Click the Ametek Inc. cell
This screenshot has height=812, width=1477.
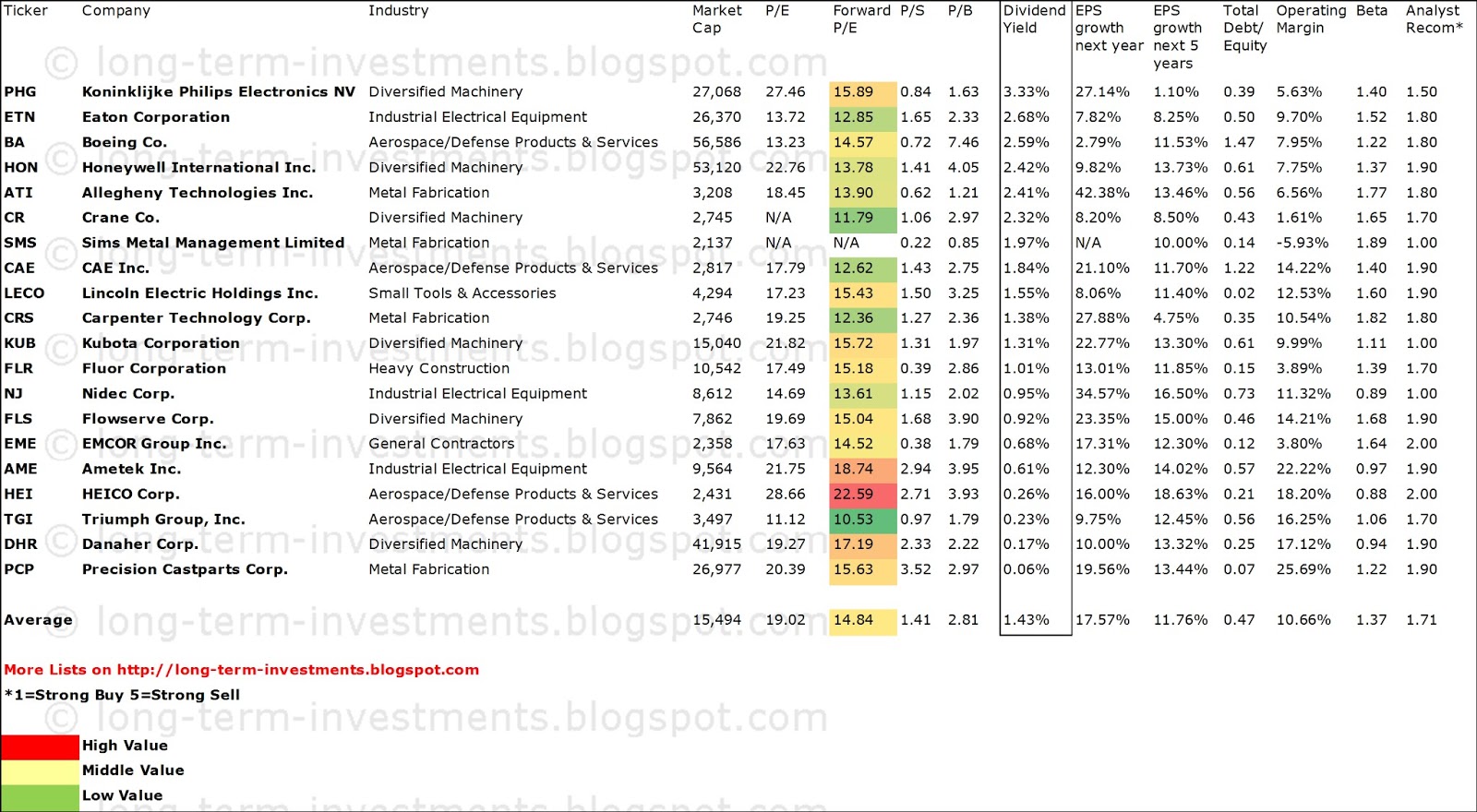[131, 469]
